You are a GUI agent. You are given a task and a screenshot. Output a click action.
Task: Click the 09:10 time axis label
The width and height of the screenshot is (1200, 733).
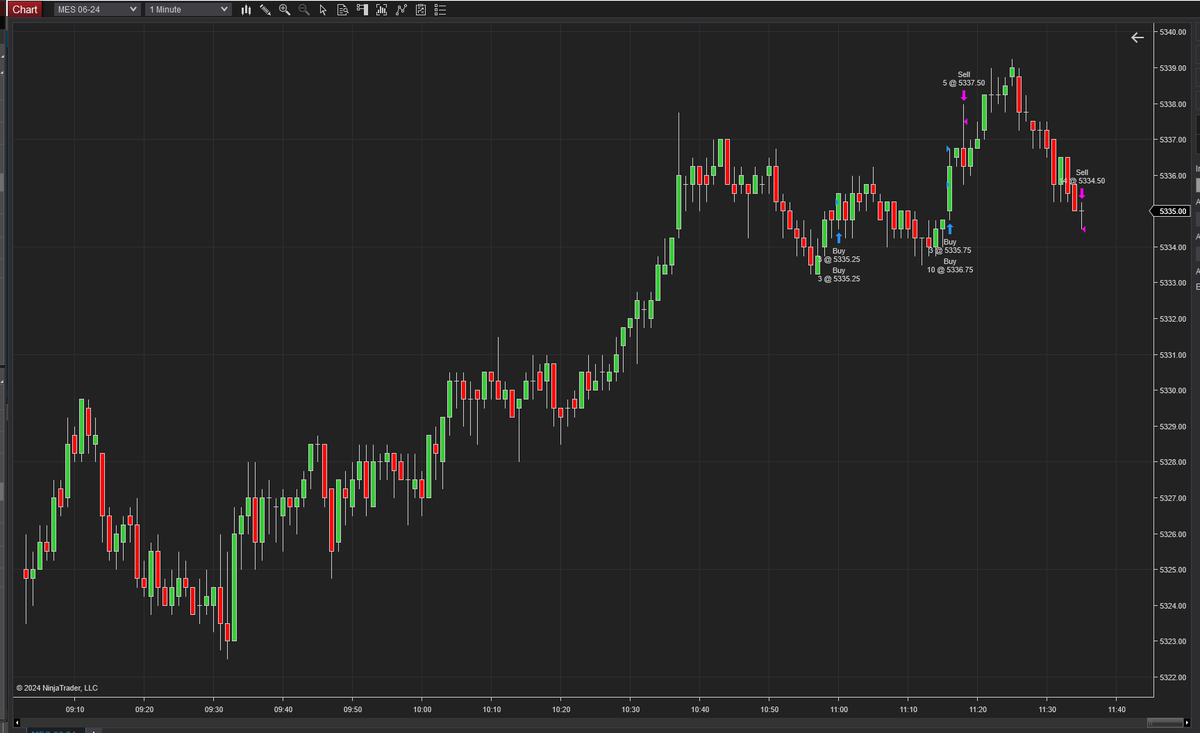75,709
